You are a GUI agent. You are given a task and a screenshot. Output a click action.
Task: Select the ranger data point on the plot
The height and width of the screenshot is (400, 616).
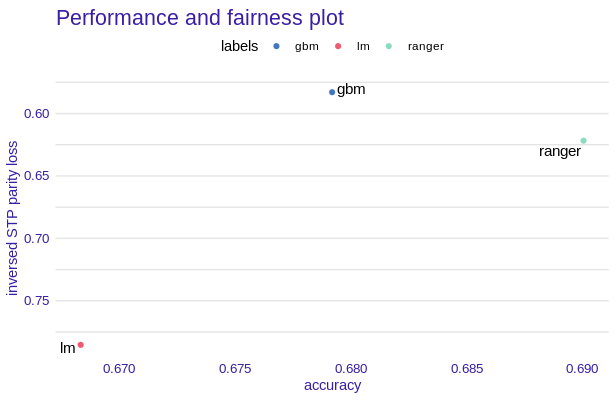583,141
